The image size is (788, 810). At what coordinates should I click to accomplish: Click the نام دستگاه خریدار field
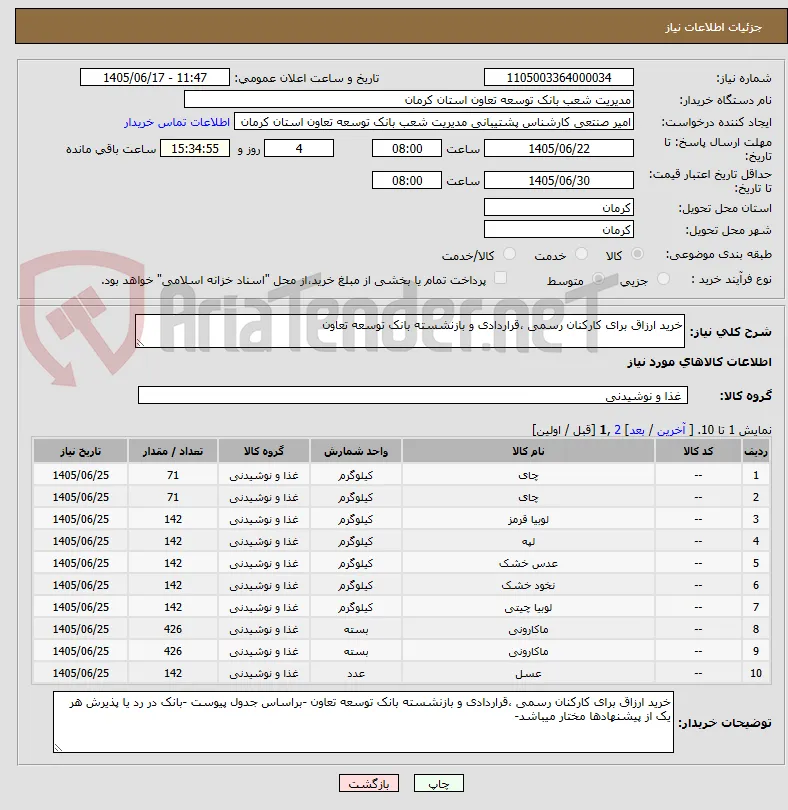click(409, 100)
